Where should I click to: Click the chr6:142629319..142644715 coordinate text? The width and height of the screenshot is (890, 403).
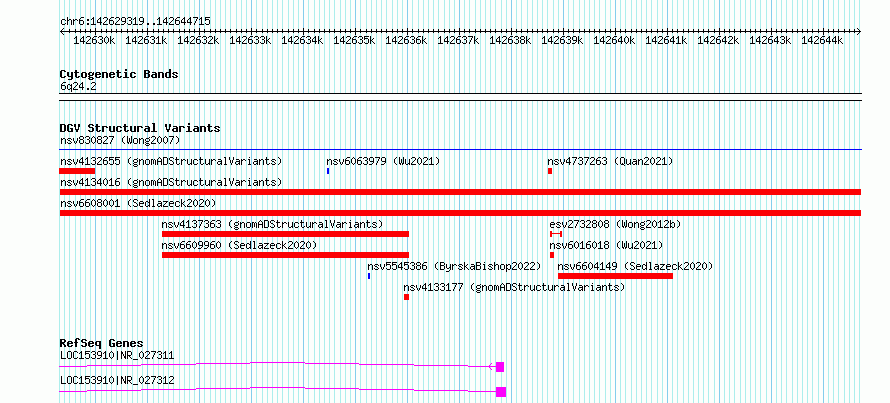136,22
